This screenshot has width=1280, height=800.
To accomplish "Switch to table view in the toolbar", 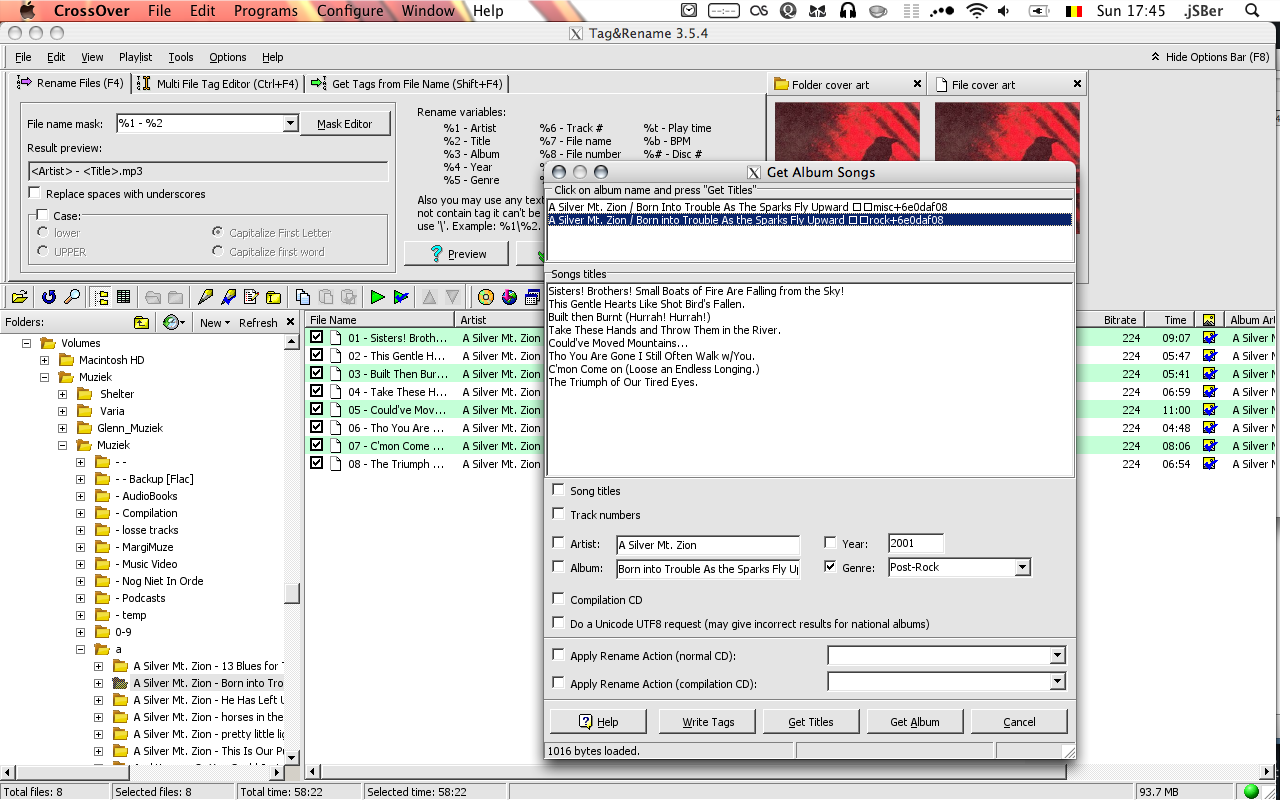I will click(x=124, y=297).
